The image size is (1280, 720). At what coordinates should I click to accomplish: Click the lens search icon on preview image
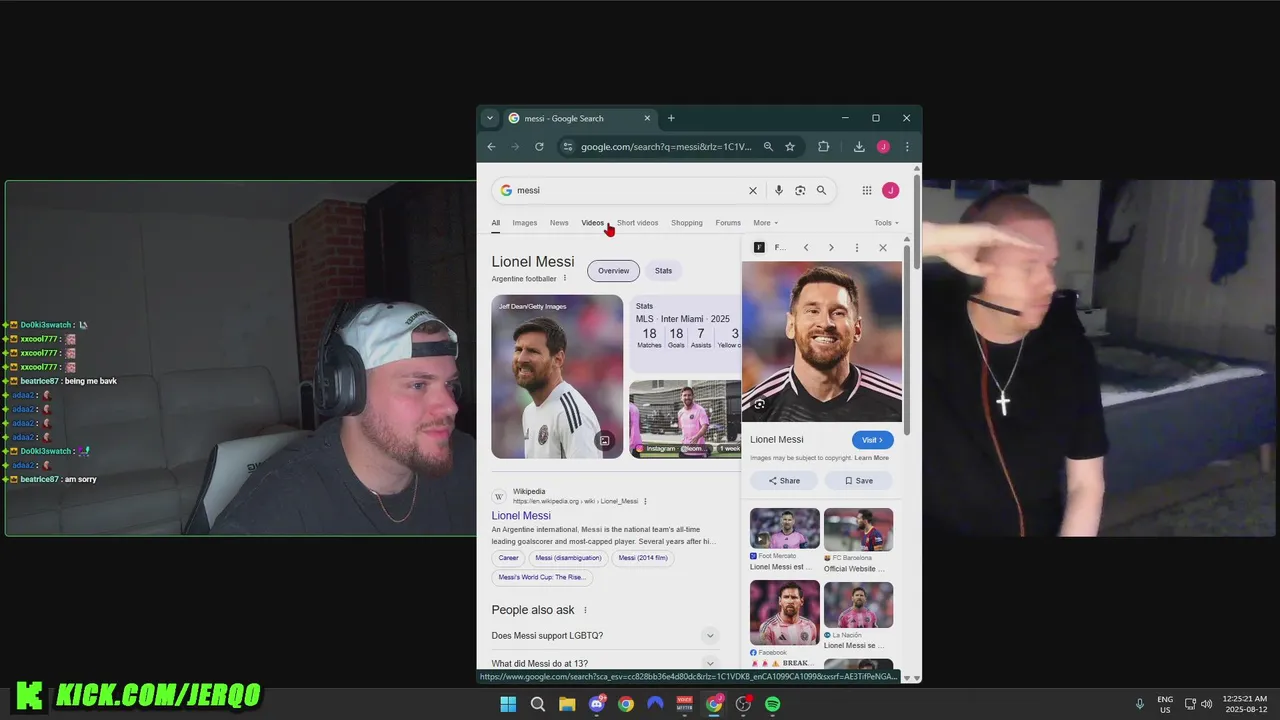click(x=760, y=404)
